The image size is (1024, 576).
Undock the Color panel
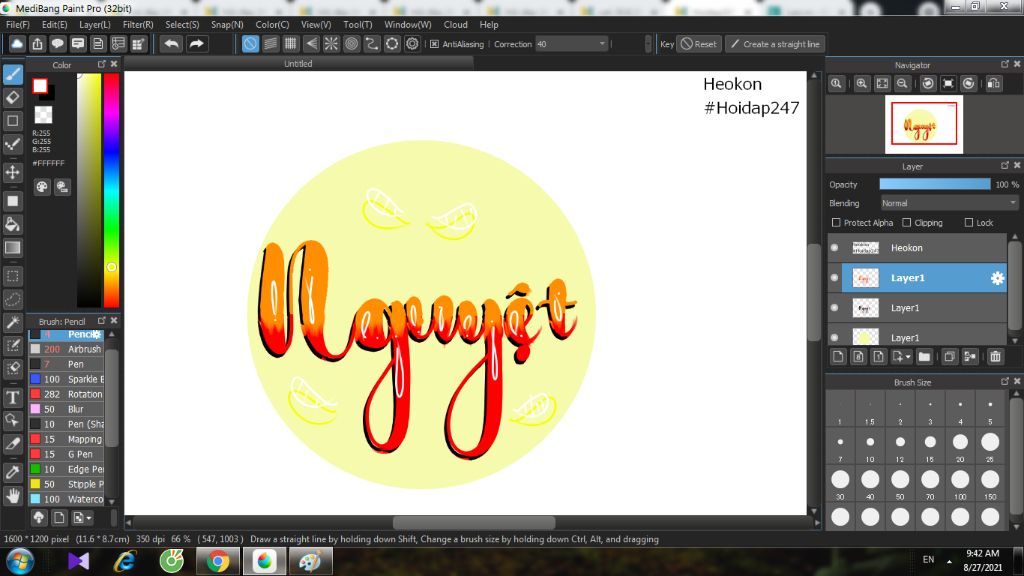(101, 64)
